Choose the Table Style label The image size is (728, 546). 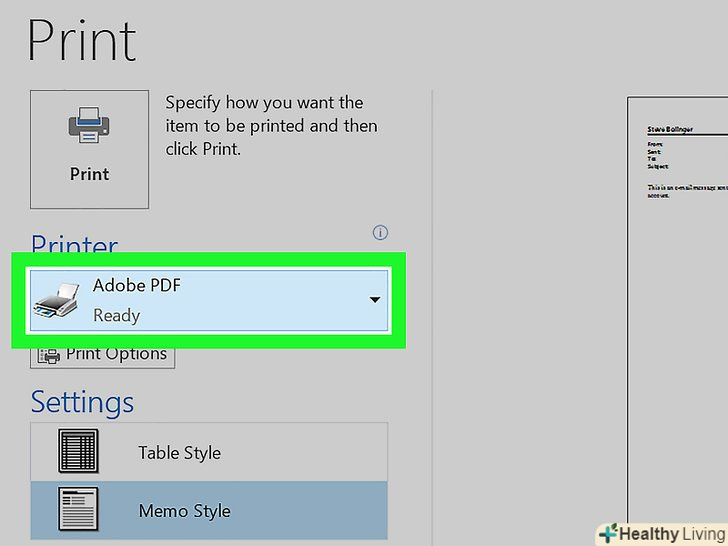180,452
